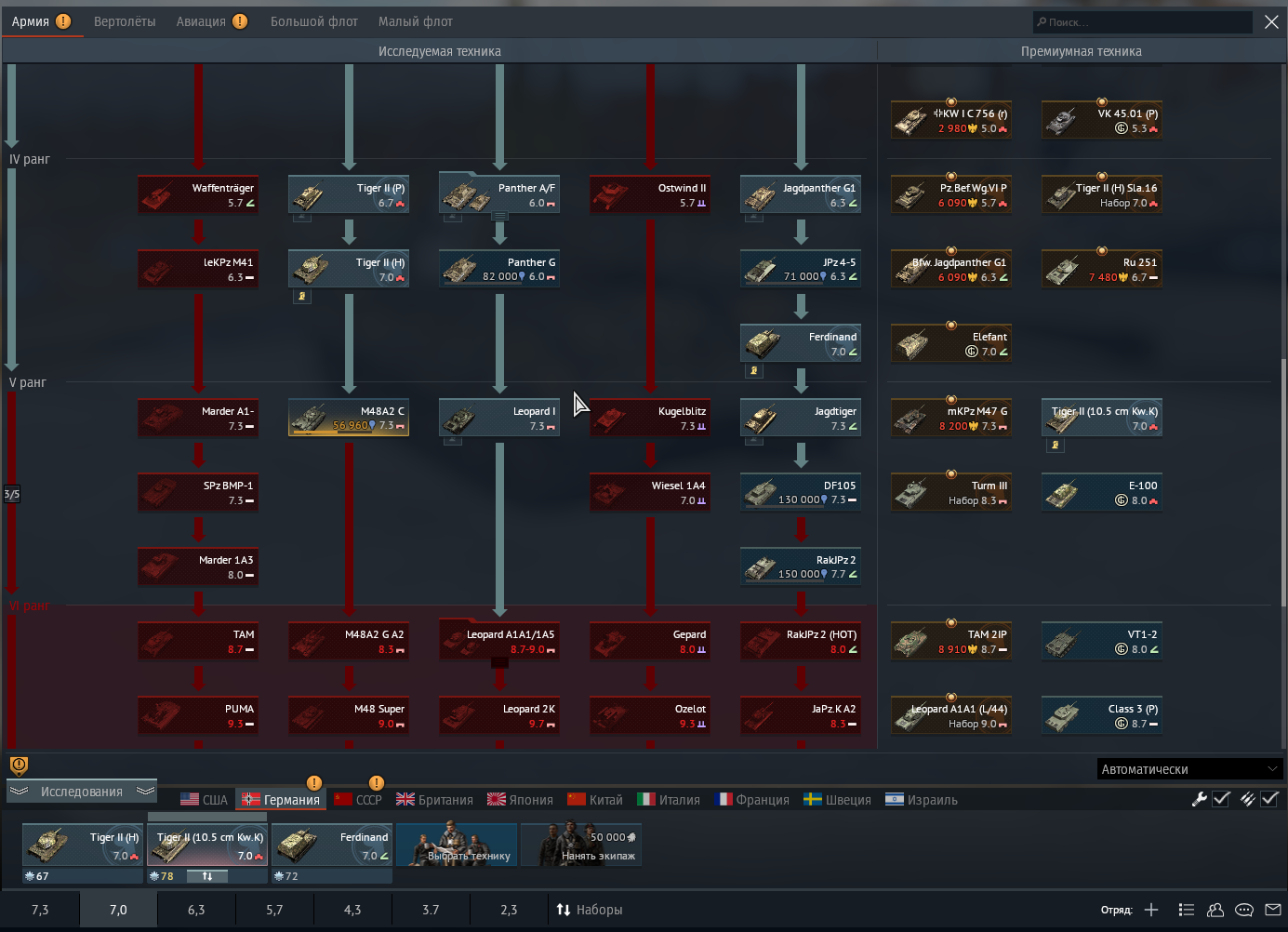Choose the 2,3 lineup preset
1288x932 pixels.
point(509,910)
